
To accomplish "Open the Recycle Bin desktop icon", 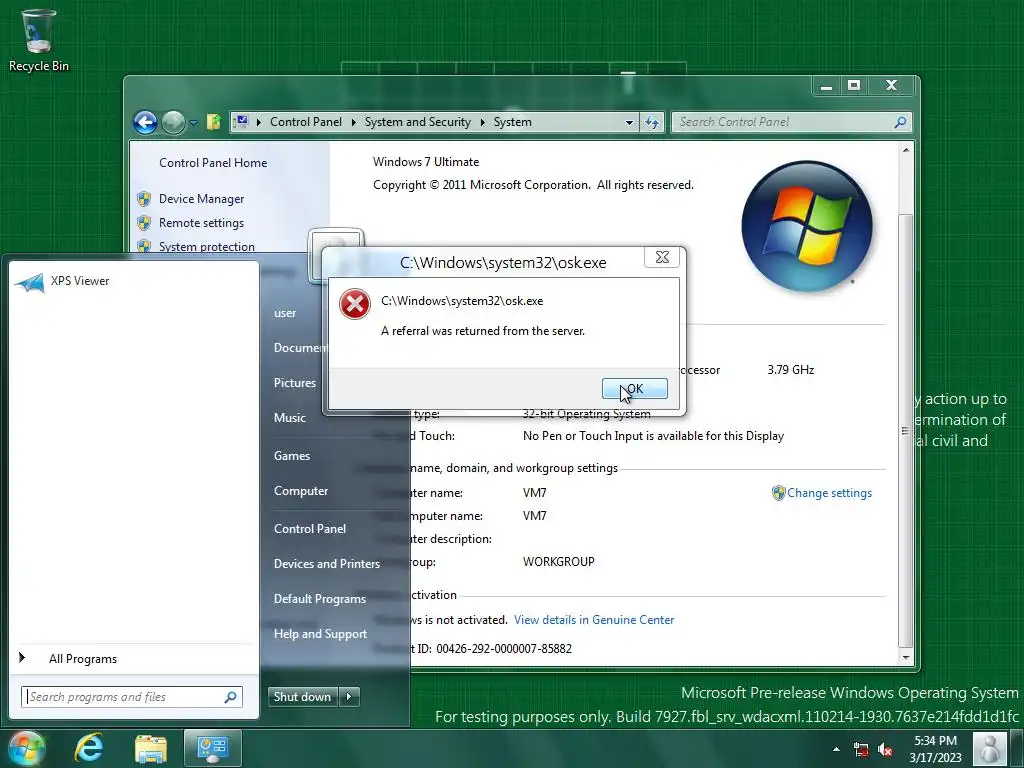I will [39, 40].
